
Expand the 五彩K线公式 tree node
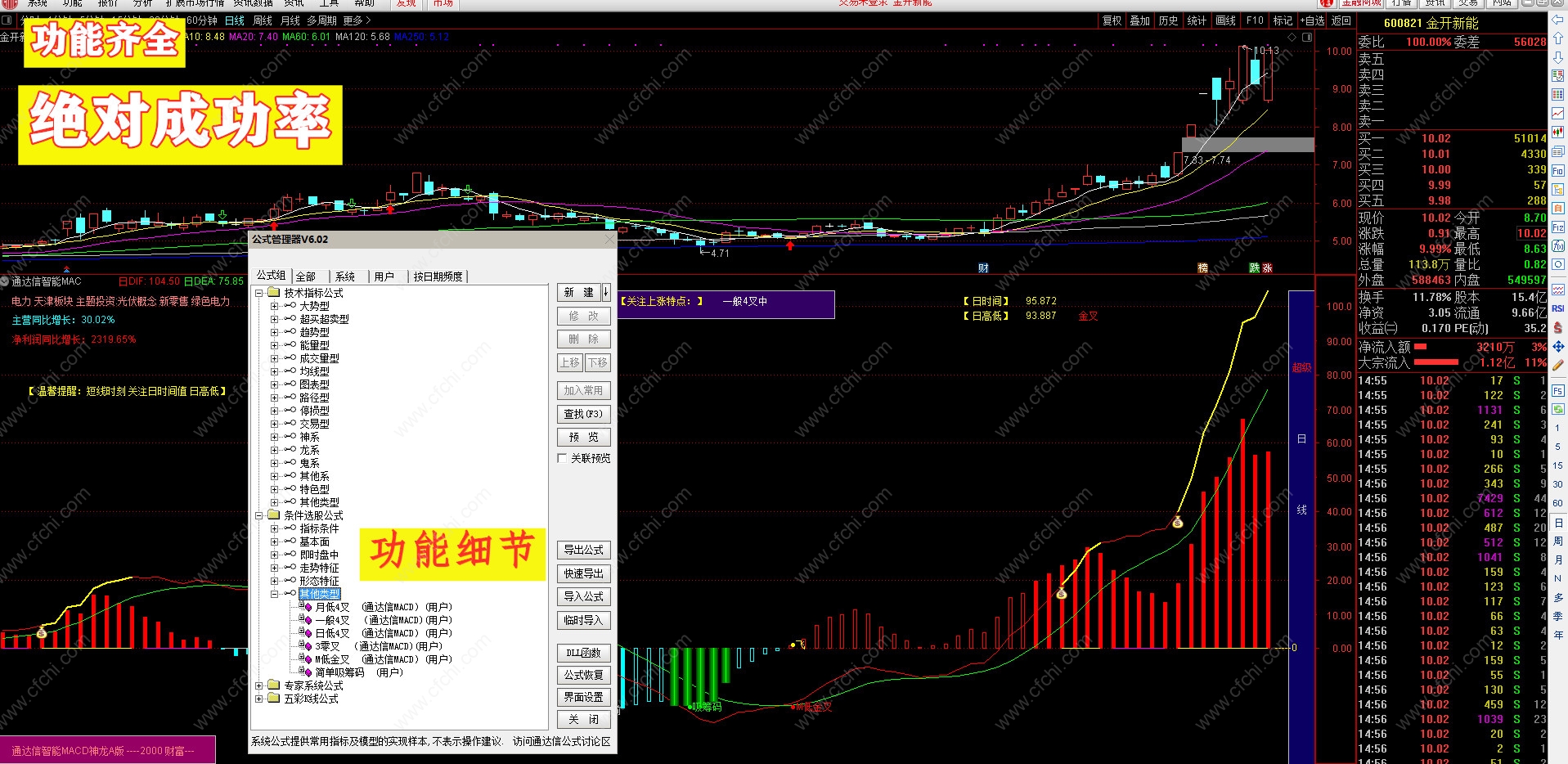pos(259,699)
